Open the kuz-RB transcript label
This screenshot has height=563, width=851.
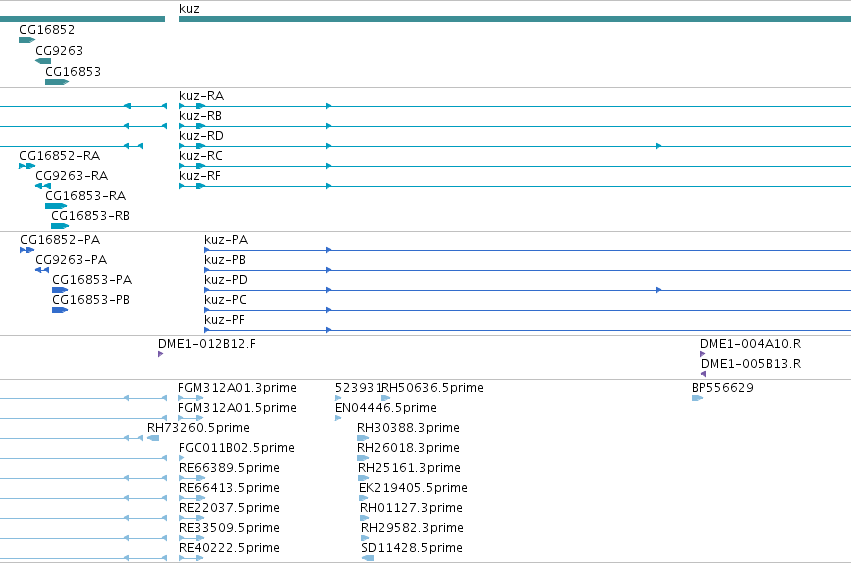pos(200,116)
